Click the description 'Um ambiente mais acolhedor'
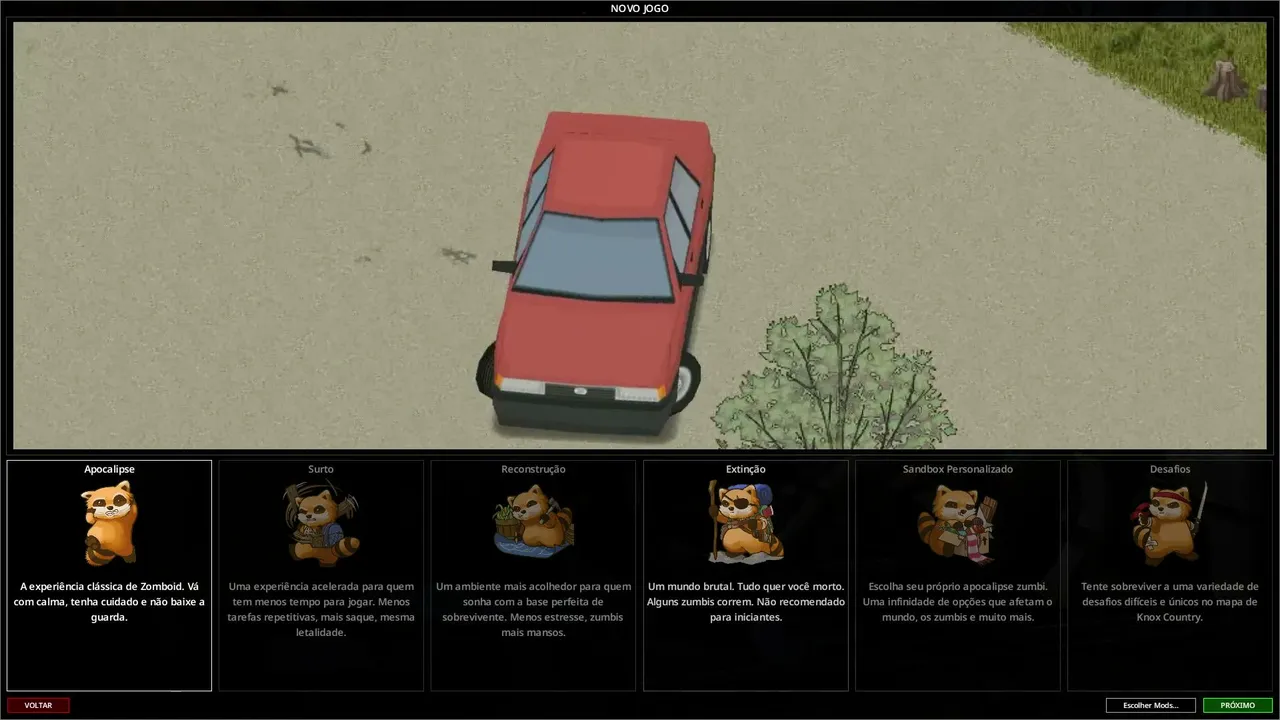The height and width of the screenshot is (720, 1280). coord(533,609)
